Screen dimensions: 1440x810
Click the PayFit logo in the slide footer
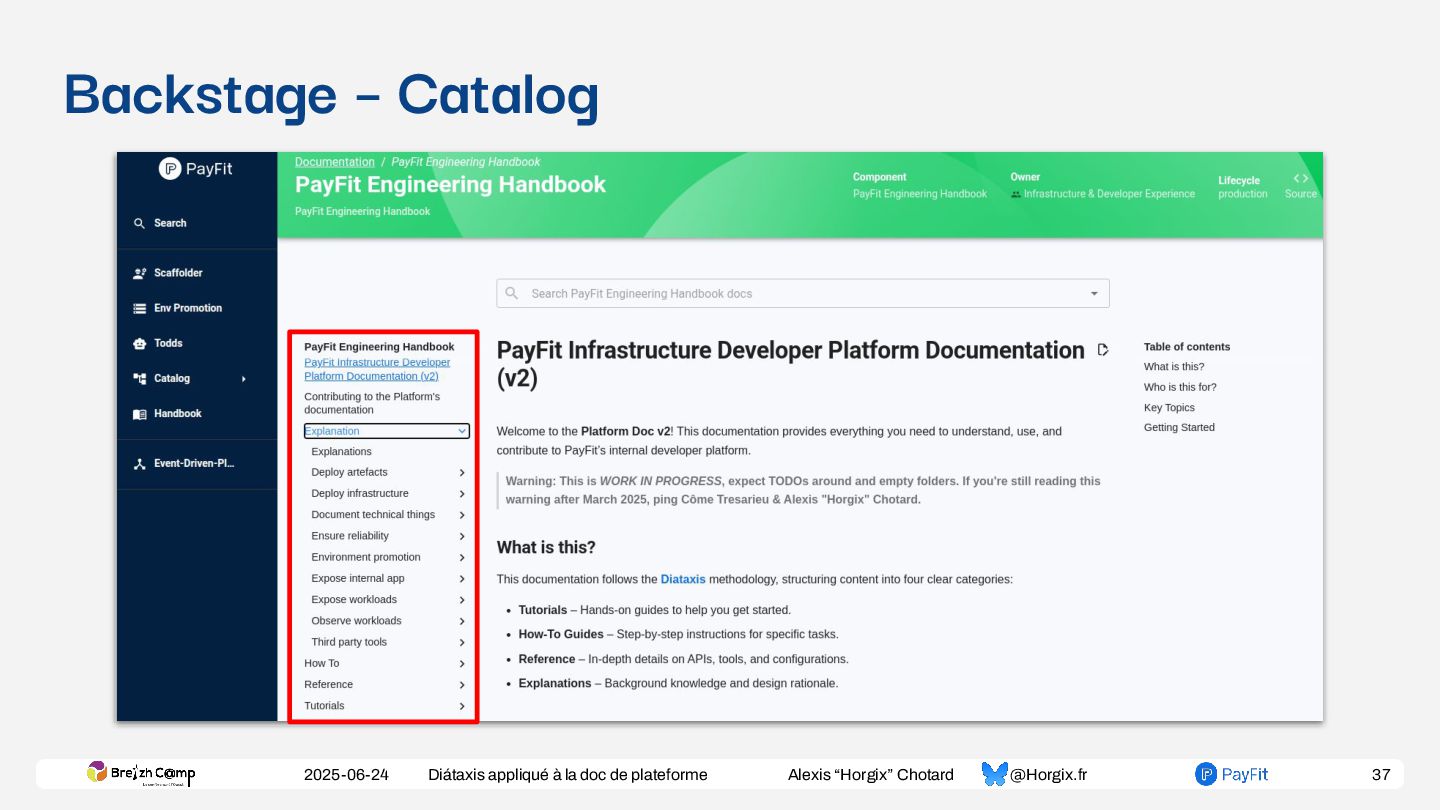(x=1232, y=774)
